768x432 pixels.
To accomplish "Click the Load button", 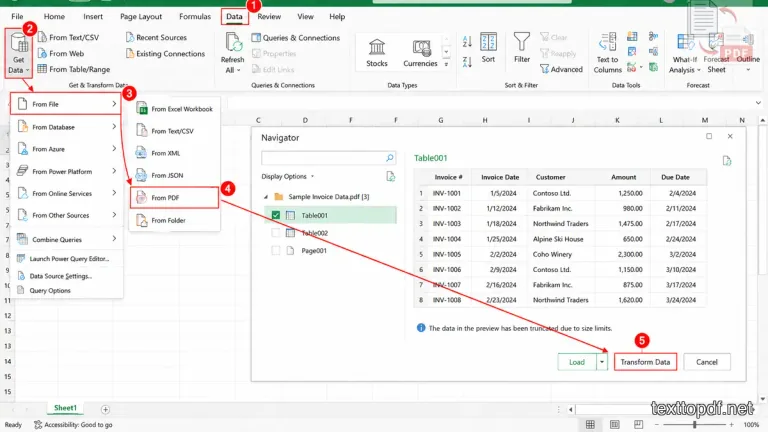I will pos(577,362).
